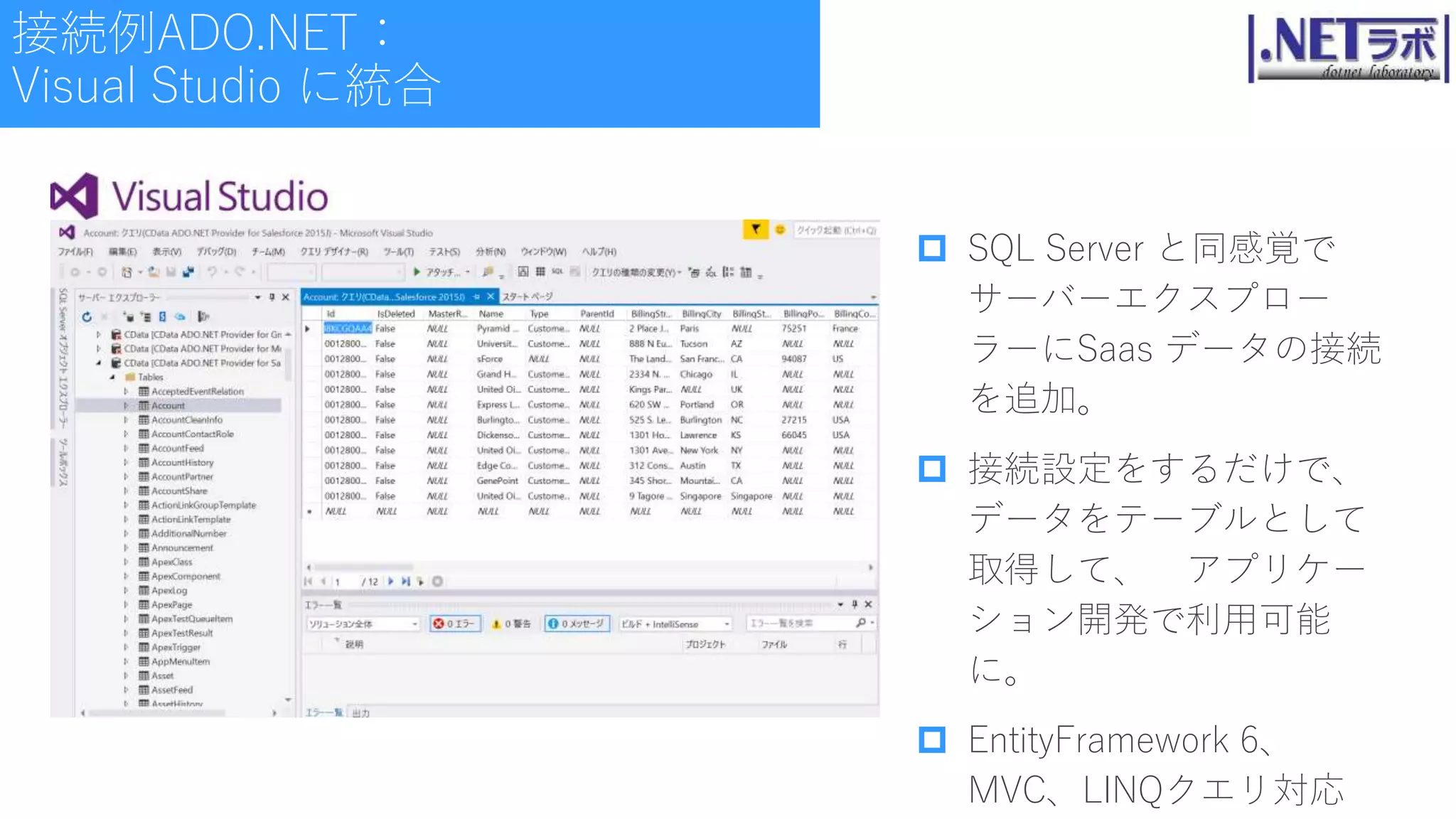Click the Save All toolbar icon

(188, 272)
